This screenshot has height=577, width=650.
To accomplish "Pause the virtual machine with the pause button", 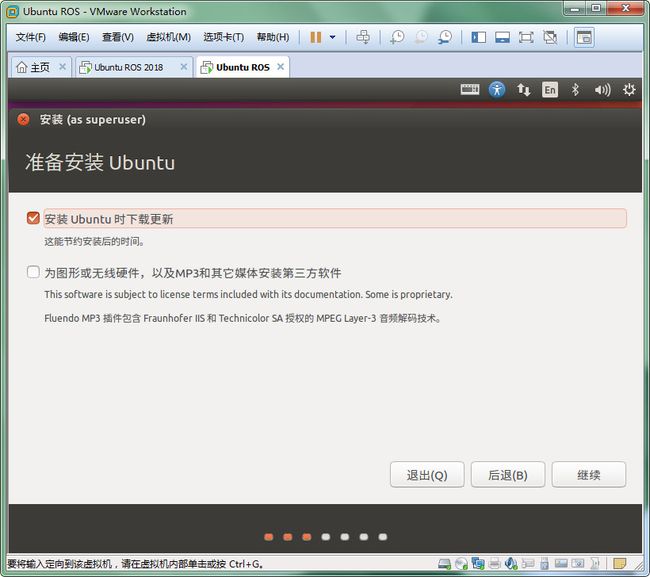I will pyautogui.click(x=315, y=37).
